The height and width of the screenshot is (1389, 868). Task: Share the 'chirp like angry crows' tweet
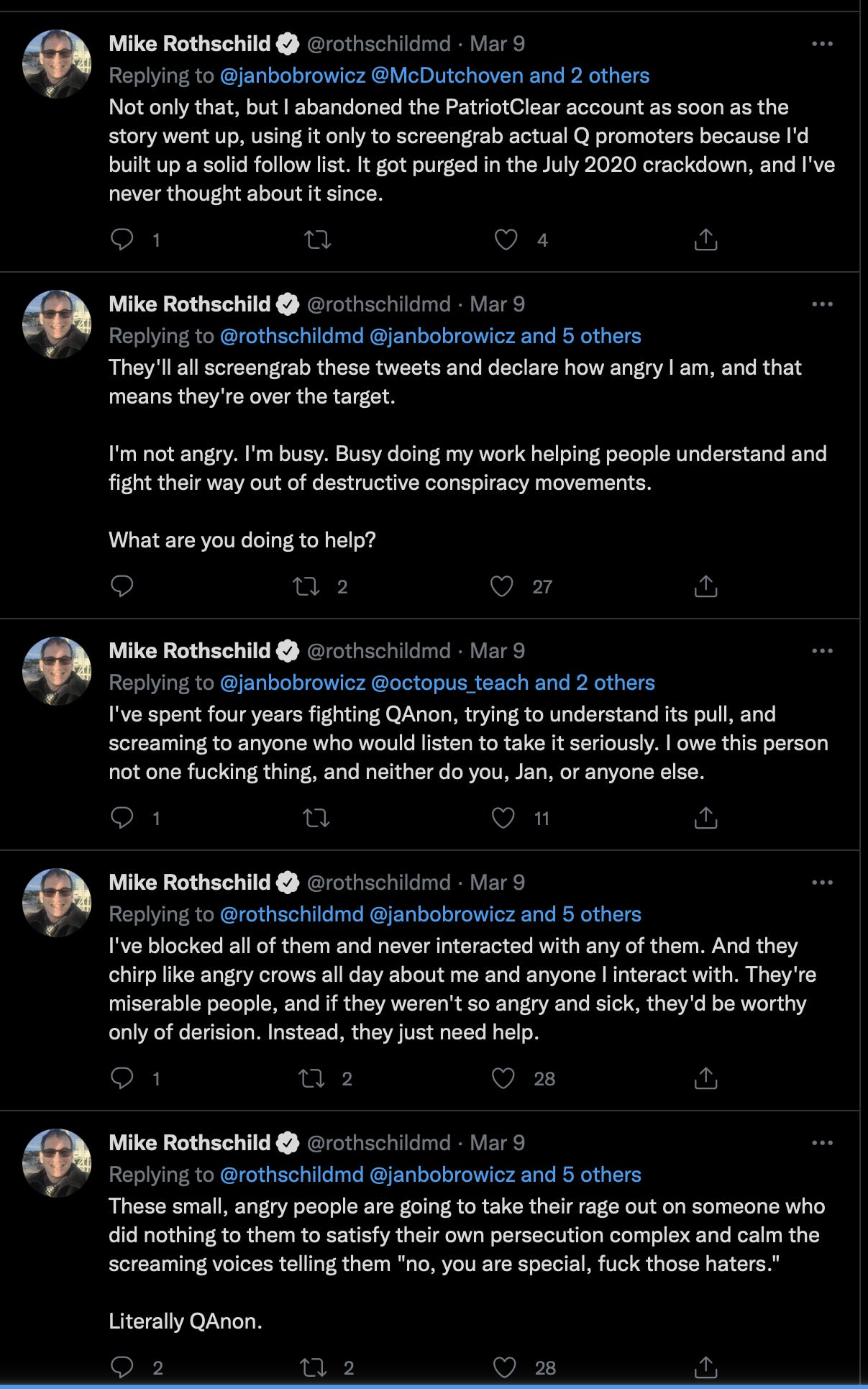[705, 1078]
